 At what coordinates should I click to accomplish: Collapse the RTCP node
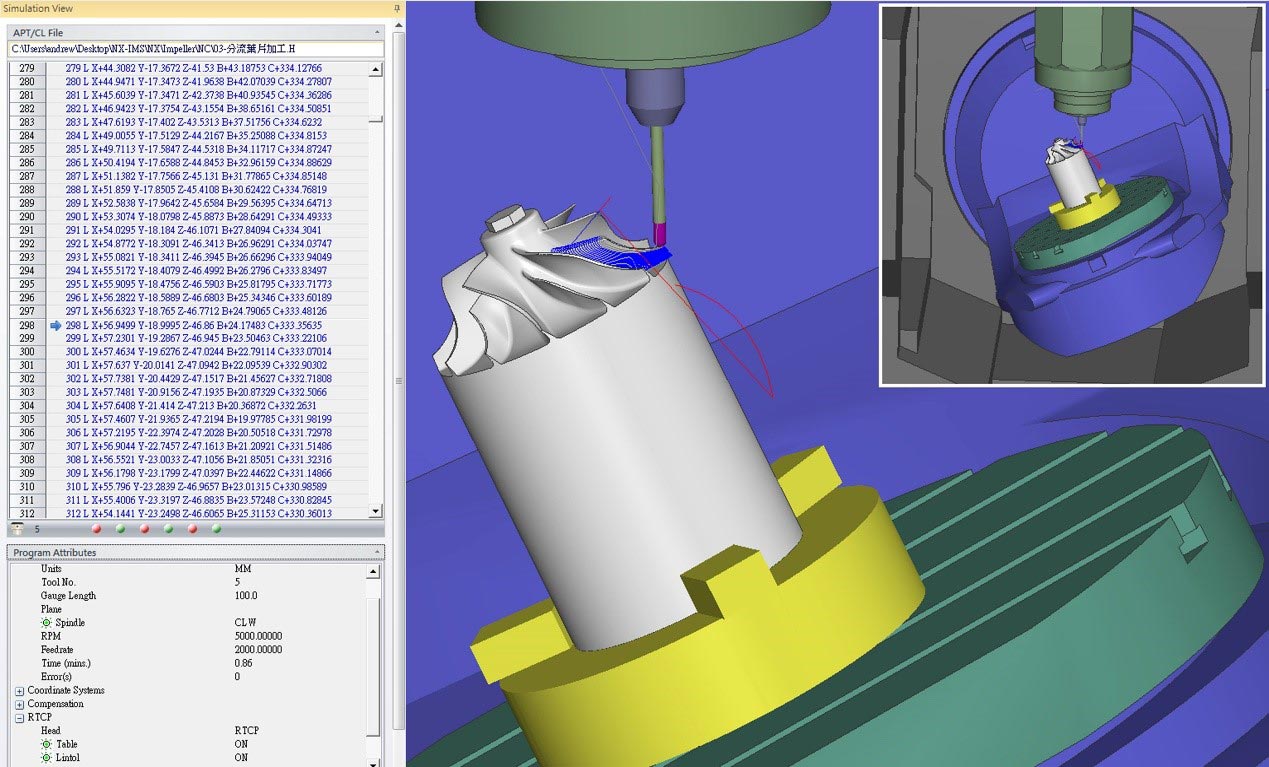[20, 718]
